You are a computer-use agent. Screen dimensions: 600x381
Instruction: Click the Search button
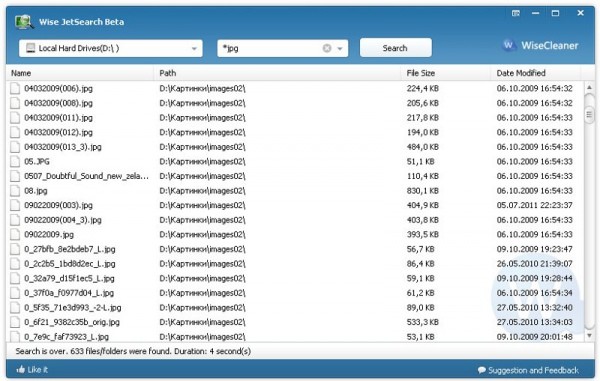pyautogui.click(x=396, y=48)
